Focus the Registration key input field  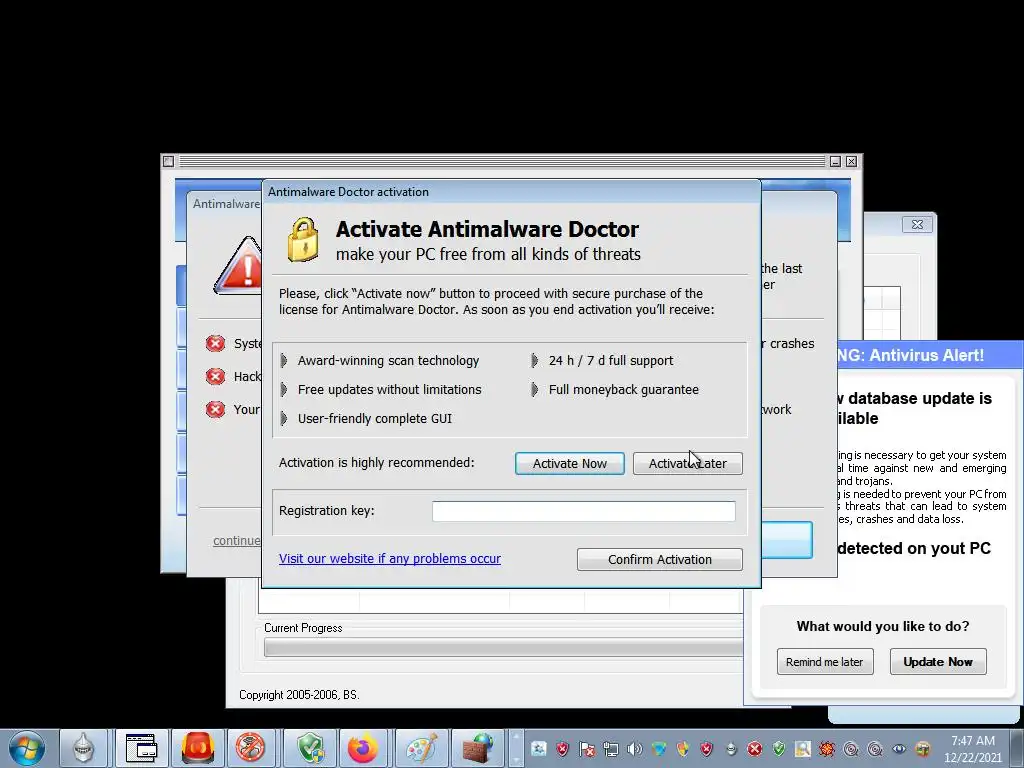pos(584,511)
